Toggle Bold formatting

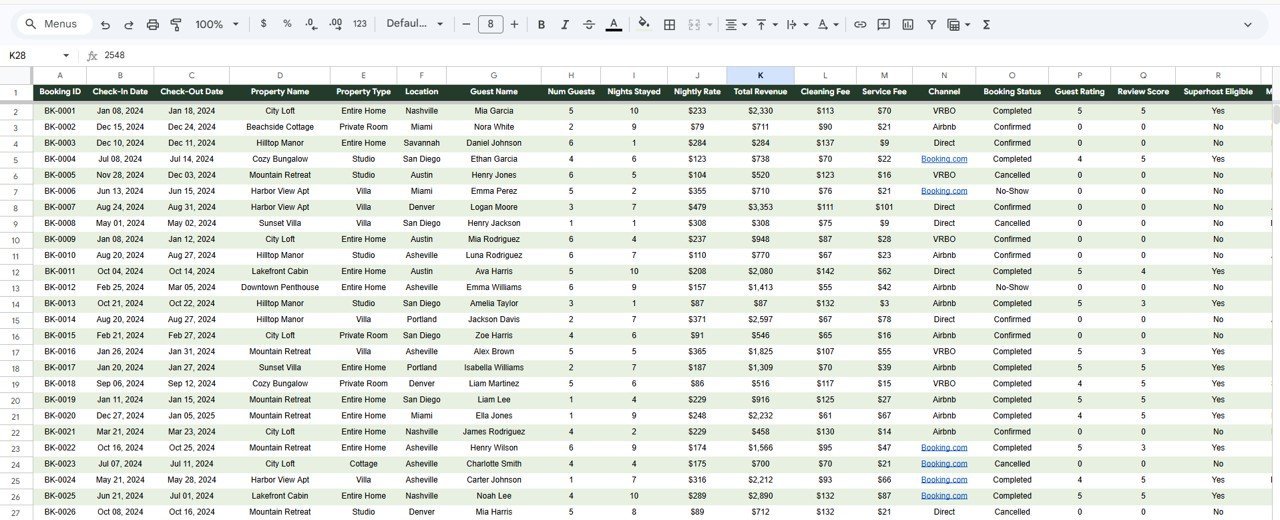pos(541,24)
